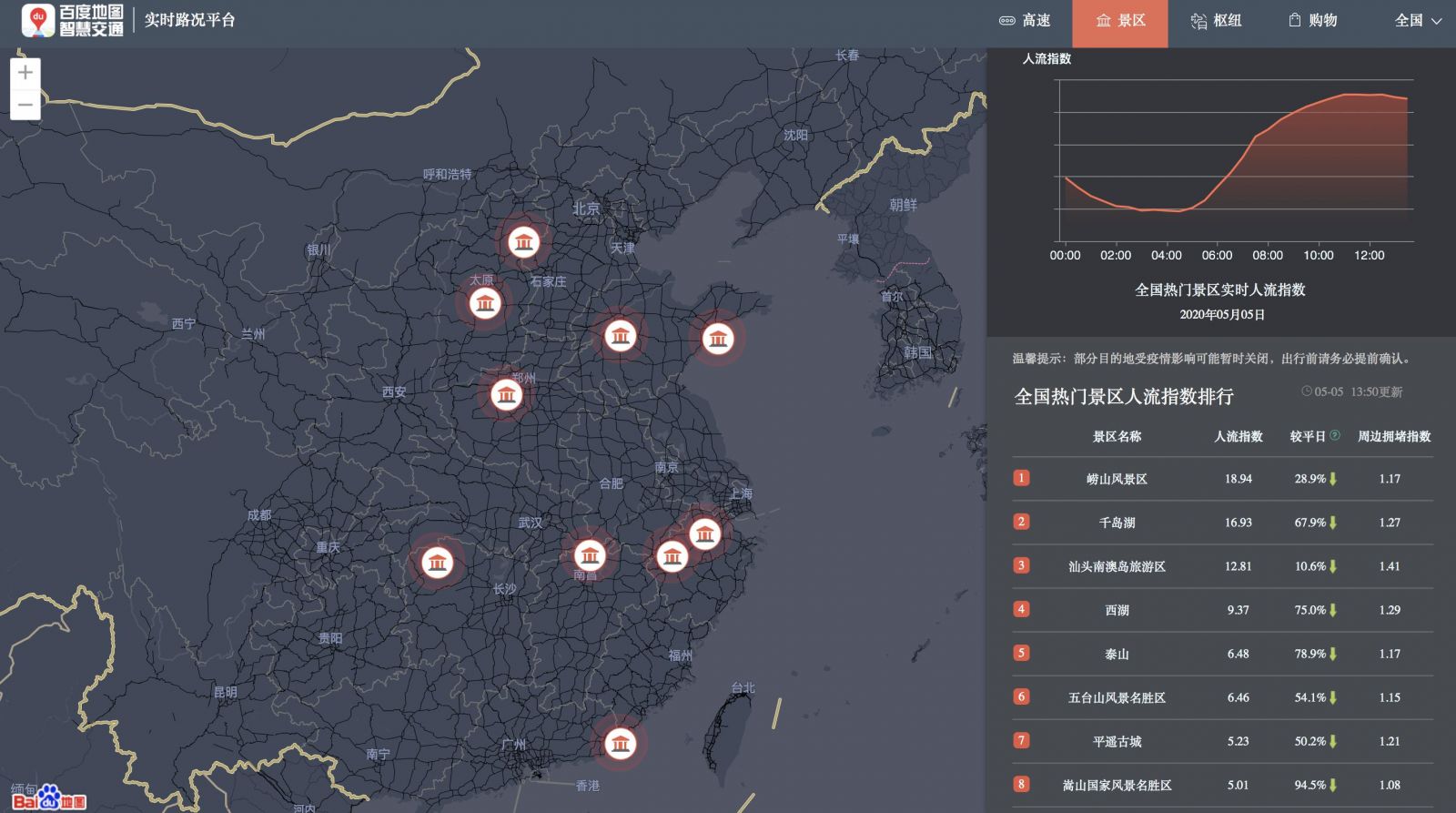The width and height of the screenshot is (1456, 813).
Task: Click the 武汉 city label on map
Action: [530, 523]
